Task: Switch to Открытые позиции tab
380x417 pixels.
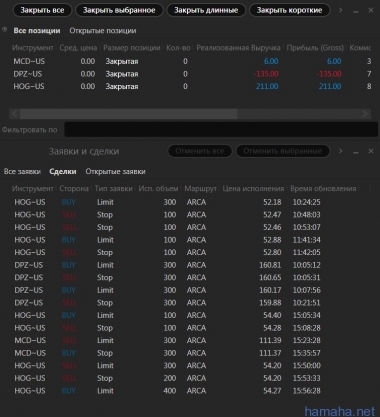Action: point(103,31)
